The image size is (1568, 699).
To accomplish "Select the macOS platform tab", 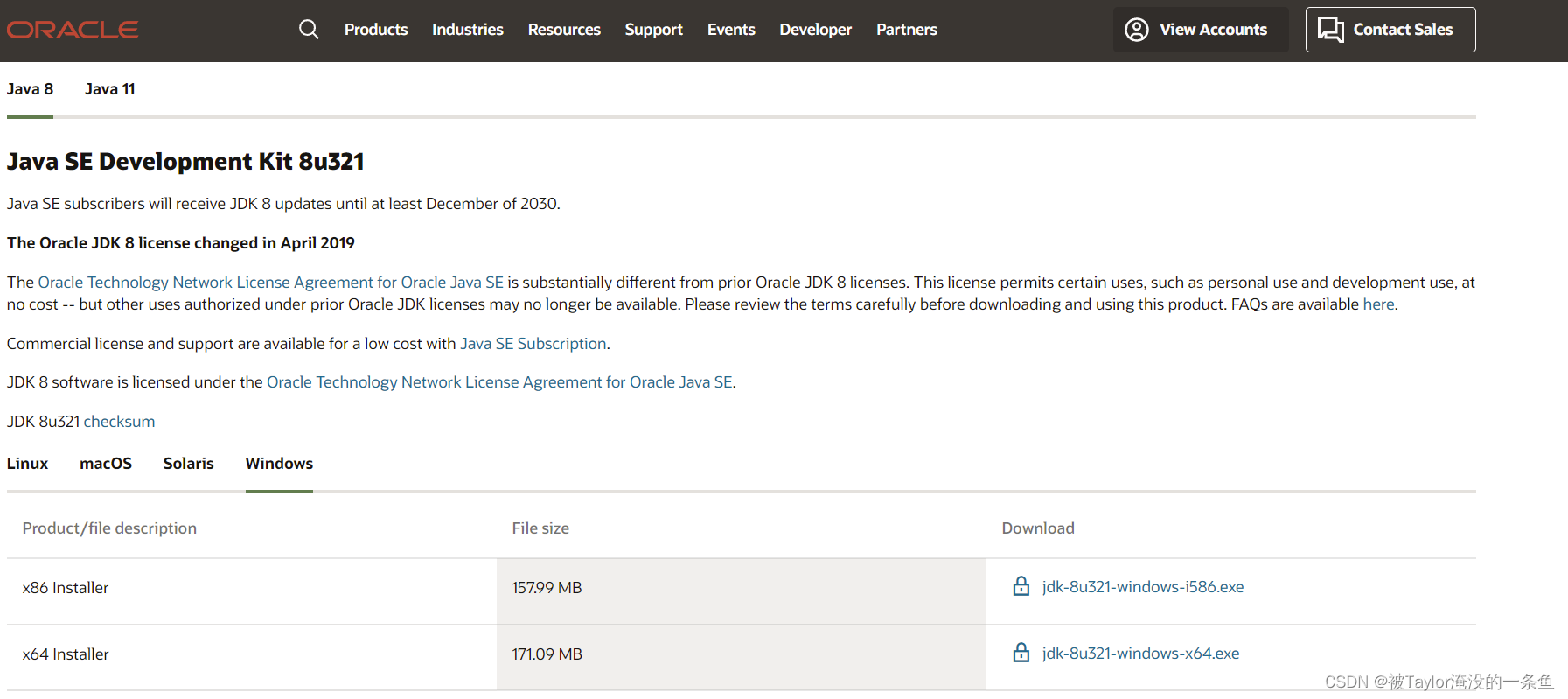I will (106, 464).
